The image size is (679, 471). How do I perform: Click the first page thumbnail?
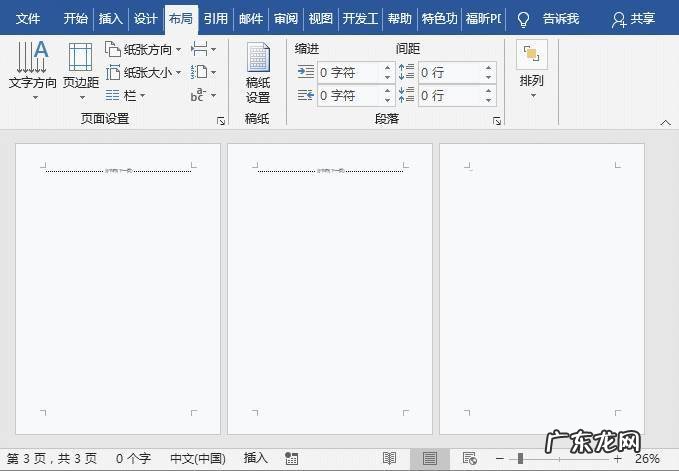118,289
